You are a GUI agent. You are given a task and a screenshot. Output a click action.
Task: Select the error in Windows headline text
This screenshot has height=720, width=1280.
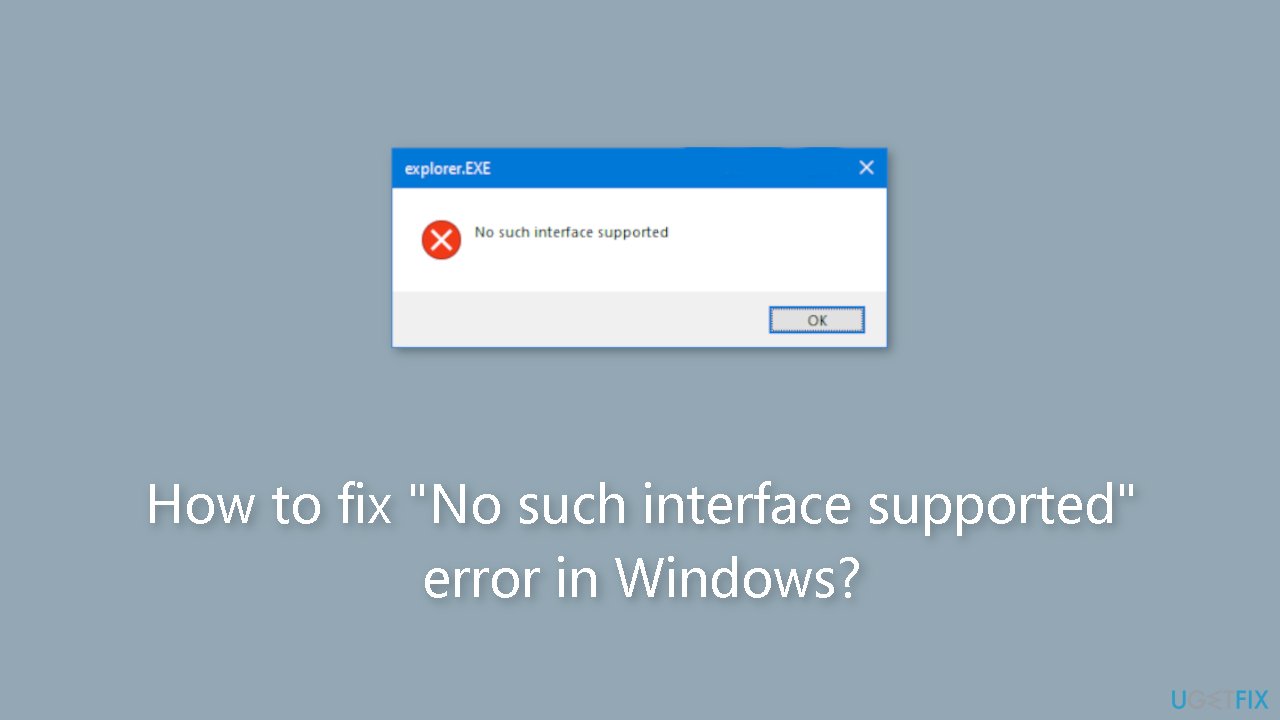click(640, 578)
